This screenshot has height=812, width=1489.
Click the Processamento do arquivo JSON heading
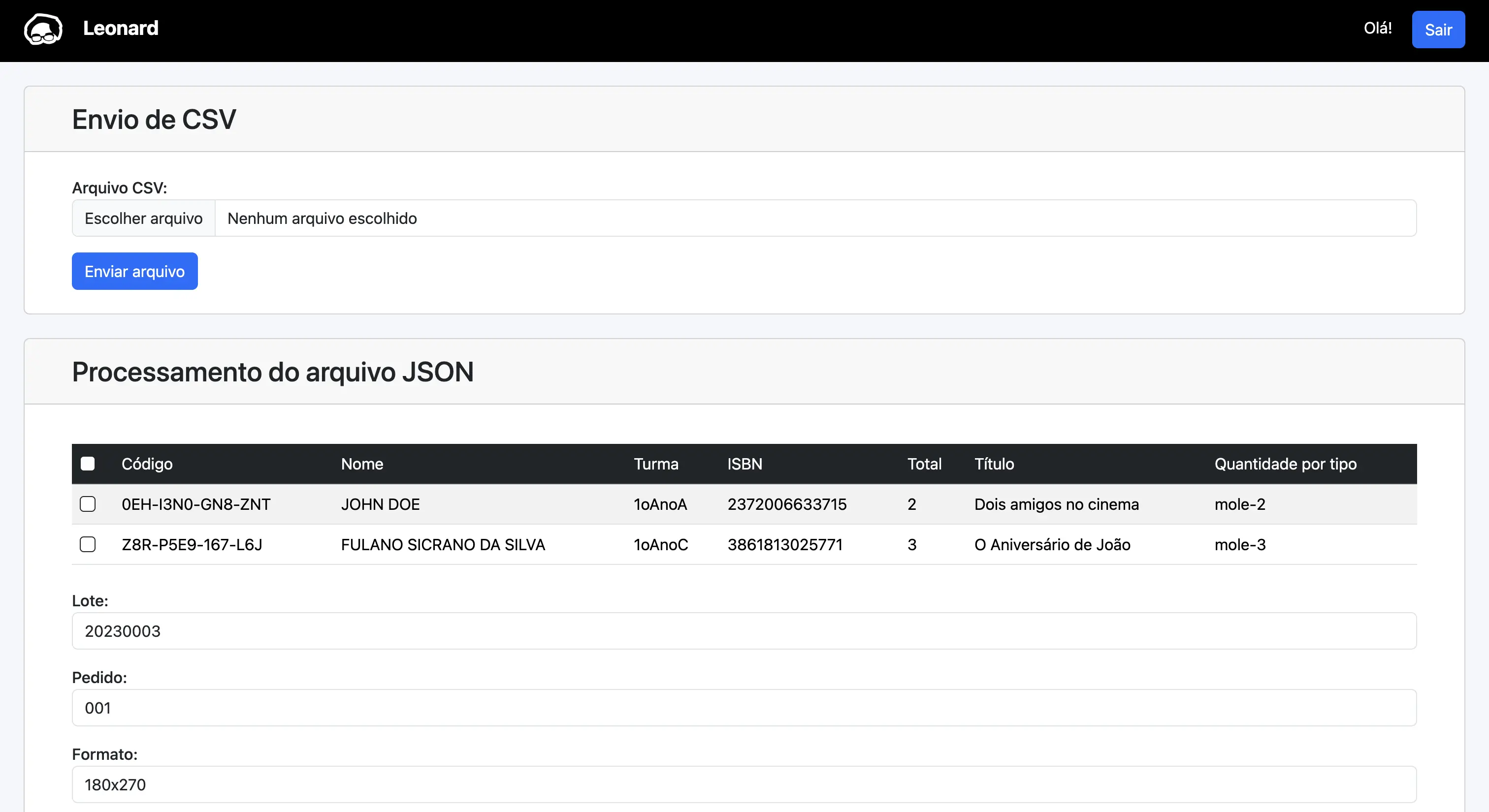coord(272,372)
